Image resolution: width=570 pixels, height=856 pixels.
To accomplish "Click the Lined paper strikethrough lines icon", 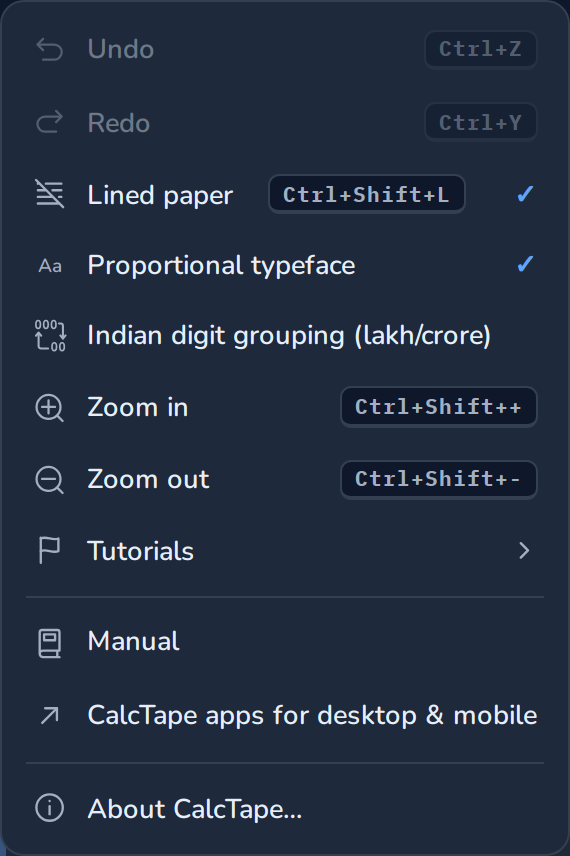I will coord(50,194).
